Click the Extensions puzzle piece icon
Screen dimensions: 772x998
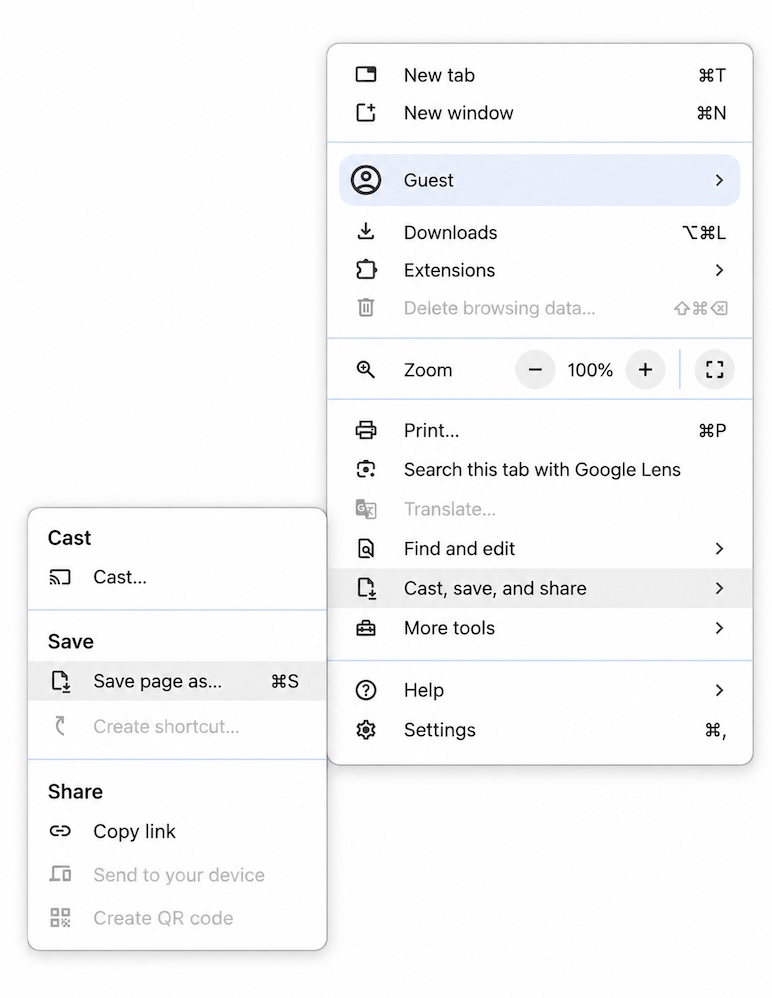click(366, 270)
